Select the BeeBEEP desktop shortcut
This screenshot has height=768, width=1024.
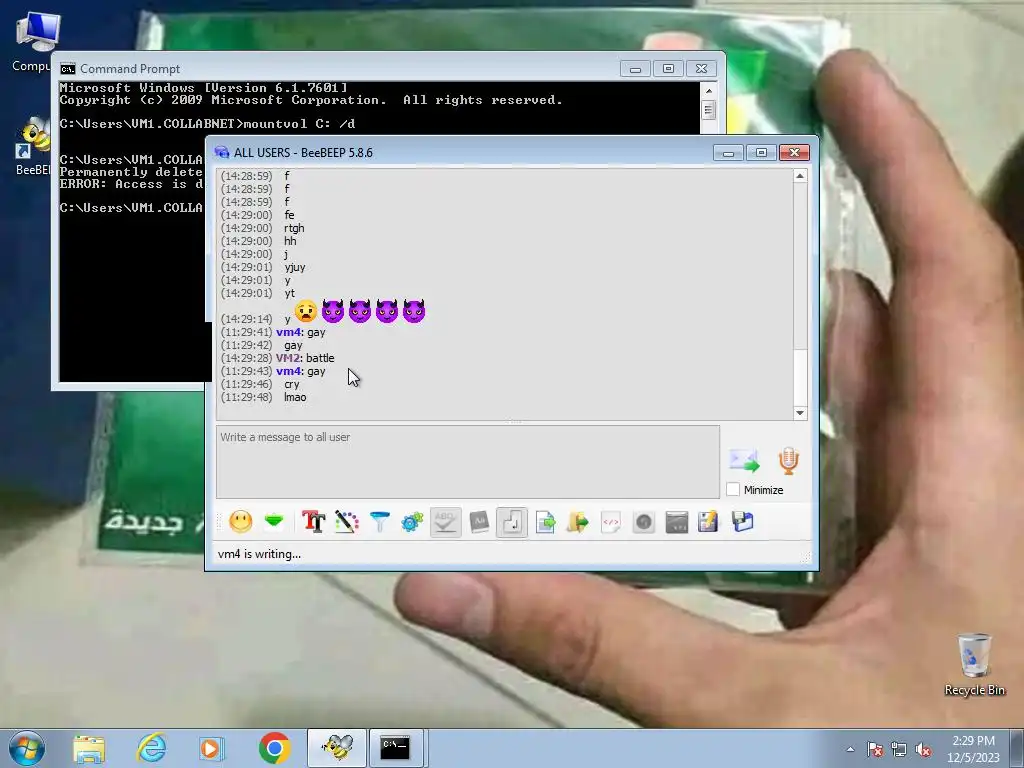click(x=31, y=147)
